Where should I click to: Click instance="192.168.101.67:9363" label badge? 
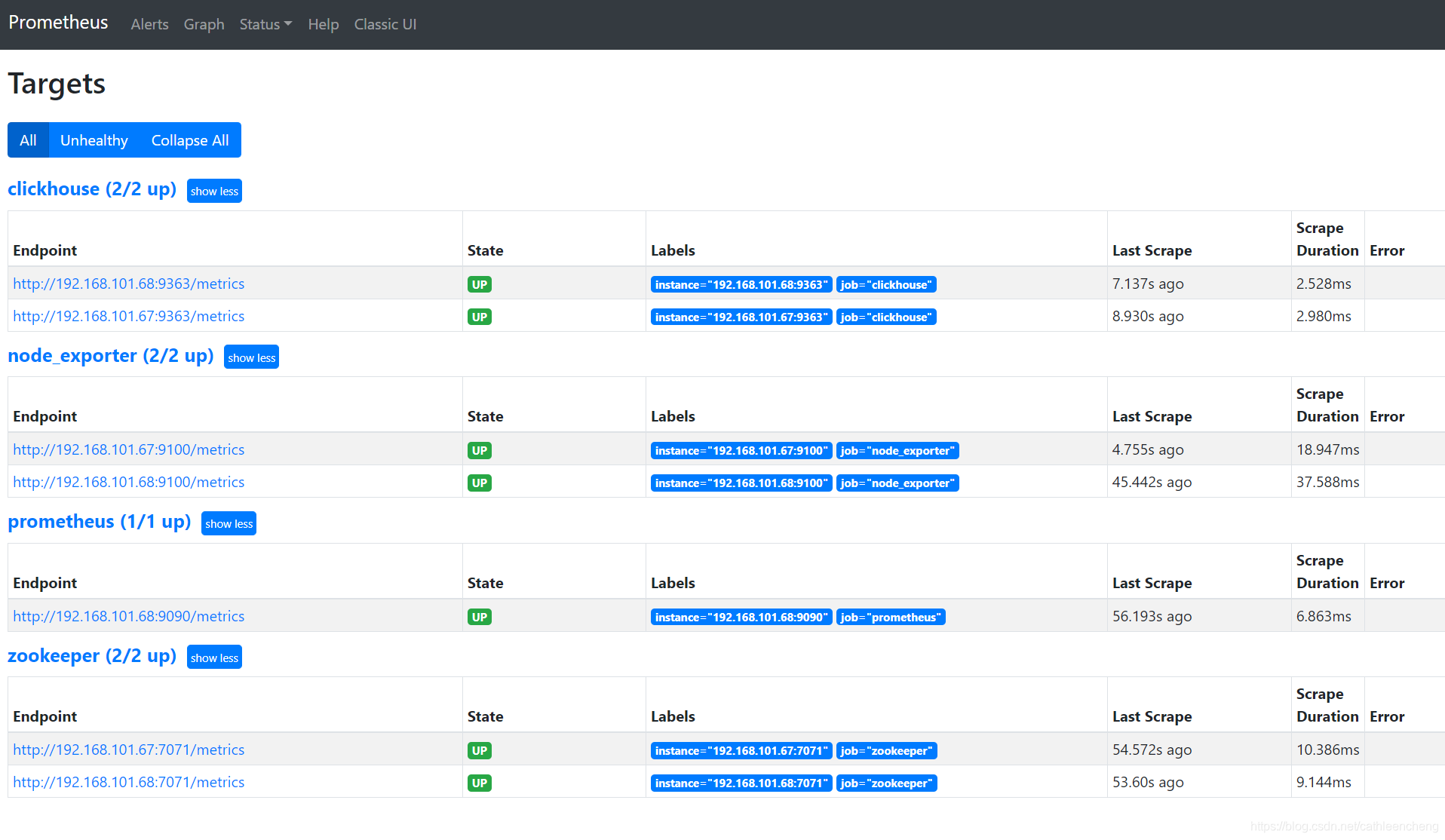click(x=741, y=317)
